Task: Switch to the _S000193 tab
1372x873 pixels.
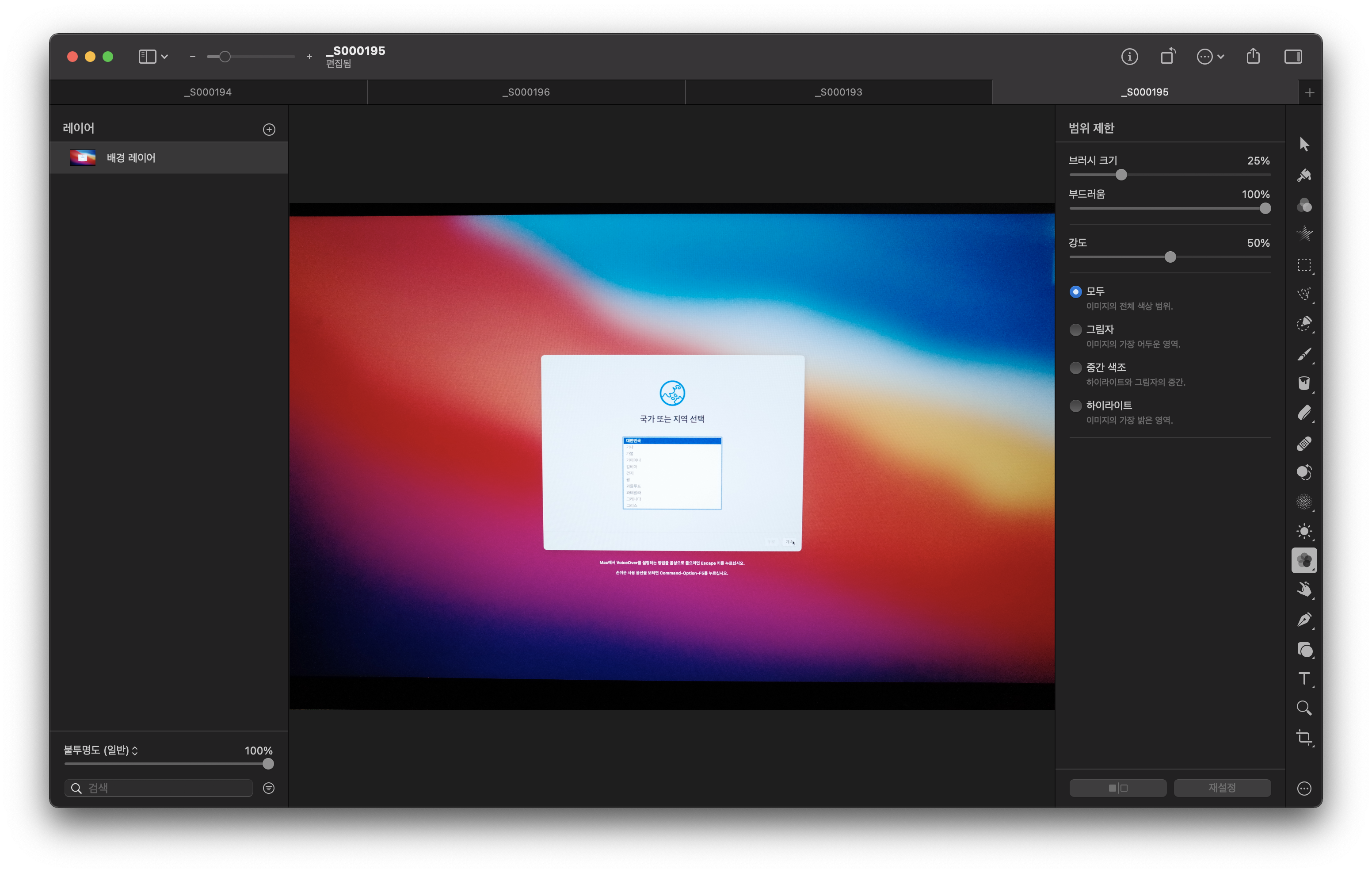Action: (x=838, y=92)
